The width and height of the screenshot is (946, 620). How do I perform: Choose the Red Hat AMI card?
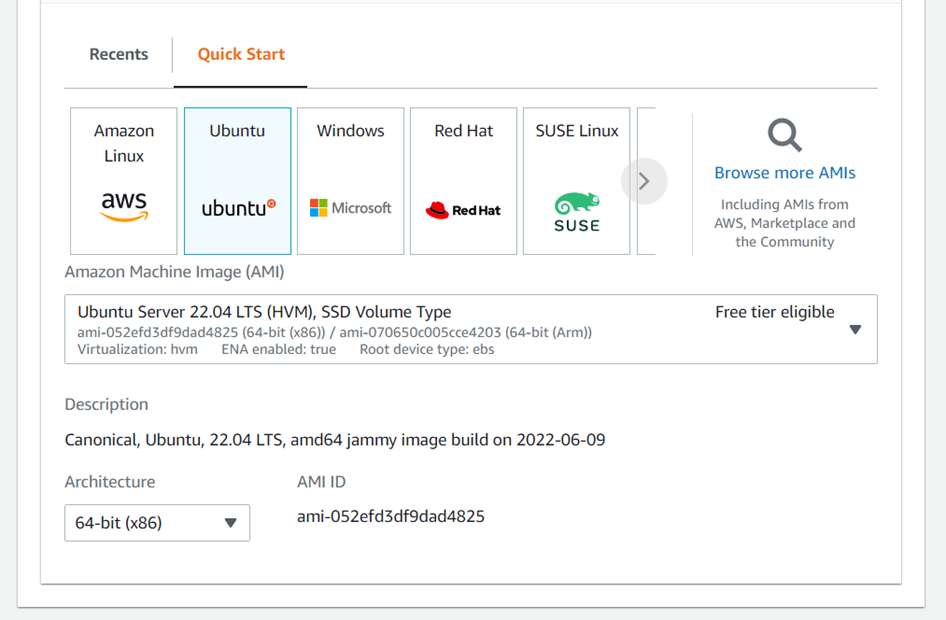(463, 181)
